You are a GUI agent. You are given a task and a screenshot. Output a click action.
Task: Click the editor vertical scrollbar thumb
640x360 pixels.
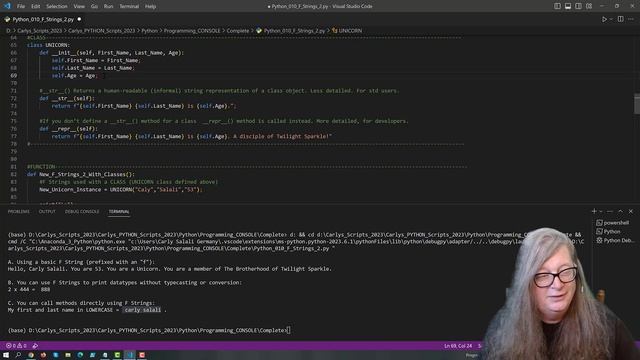[637, 104]
